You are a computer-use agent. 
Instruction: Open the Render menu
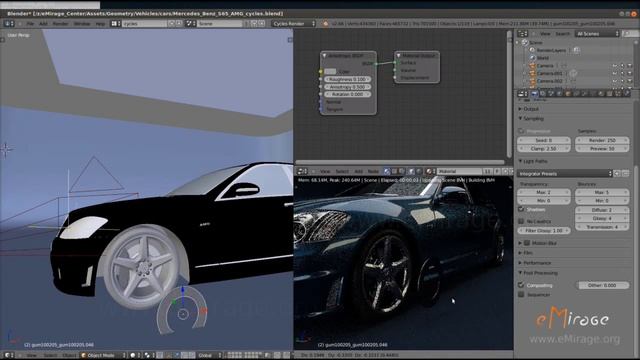pyautogui.click(x=60, y=24)
